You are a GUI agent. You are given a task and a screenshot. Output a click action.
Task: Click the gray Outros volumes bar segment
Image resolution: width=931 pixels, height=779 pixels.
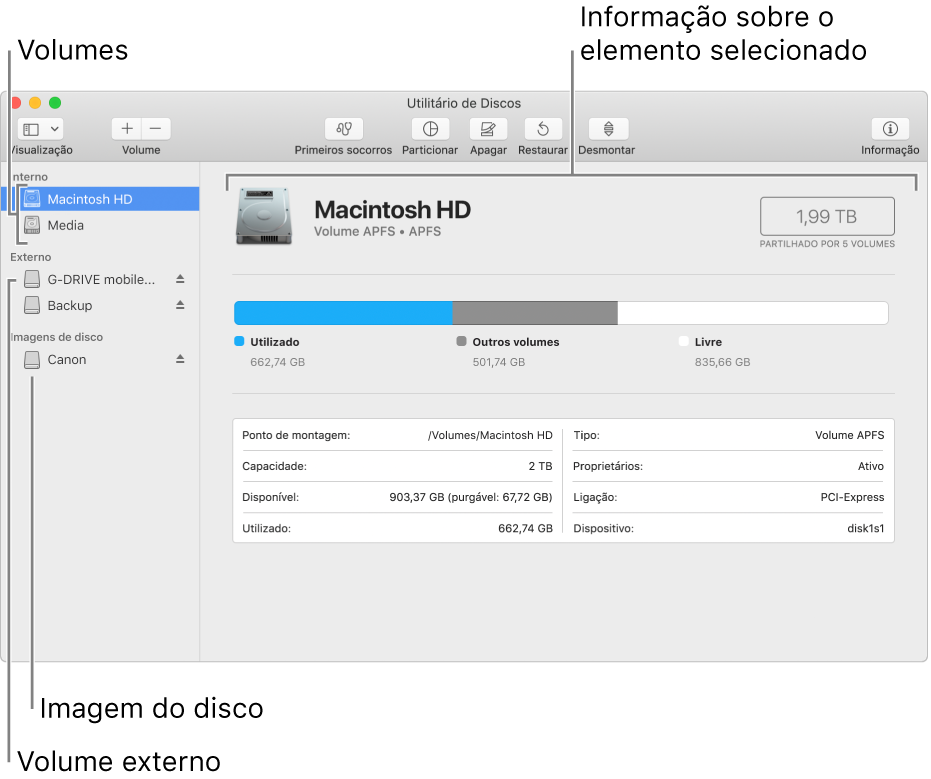point(535,313)
